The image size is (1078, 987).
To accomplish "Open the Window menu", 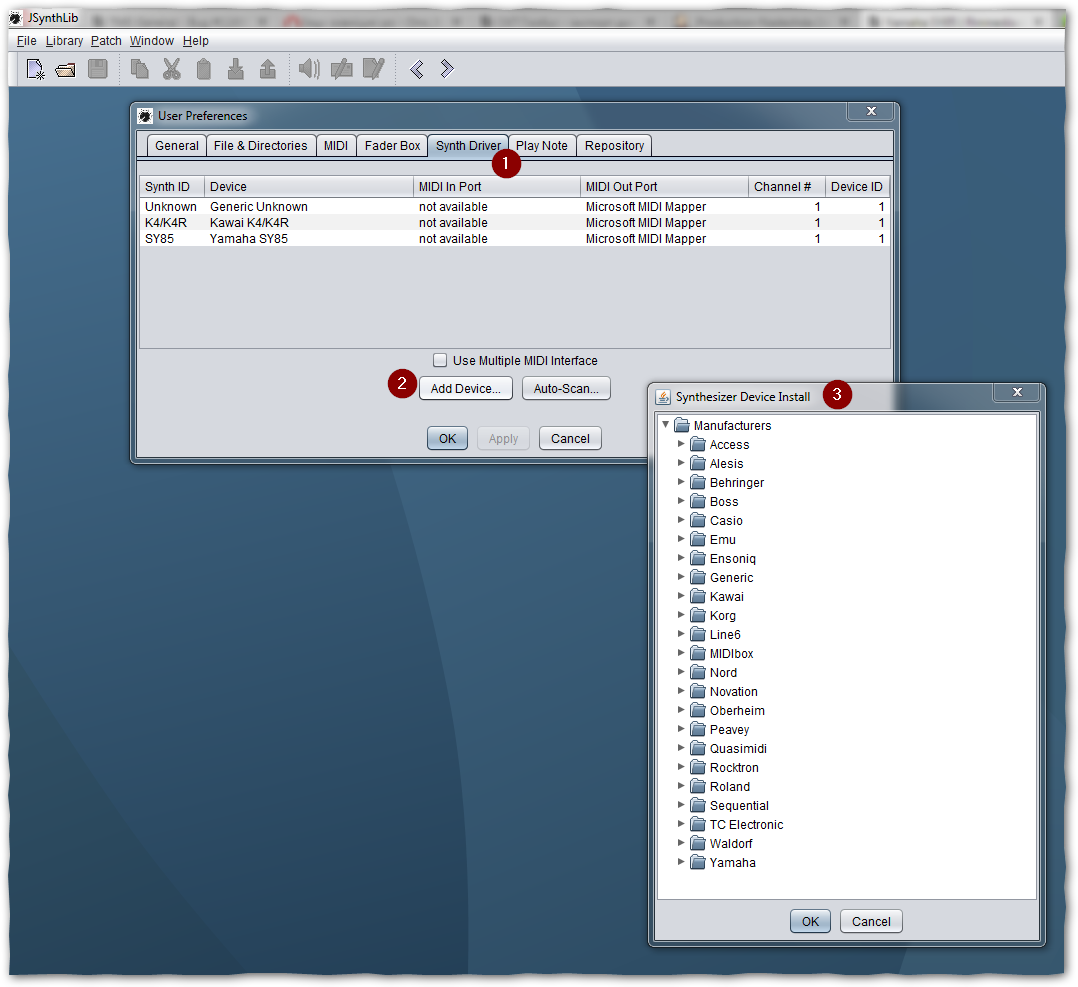I will pyautogui.click(x=151, y=41).
